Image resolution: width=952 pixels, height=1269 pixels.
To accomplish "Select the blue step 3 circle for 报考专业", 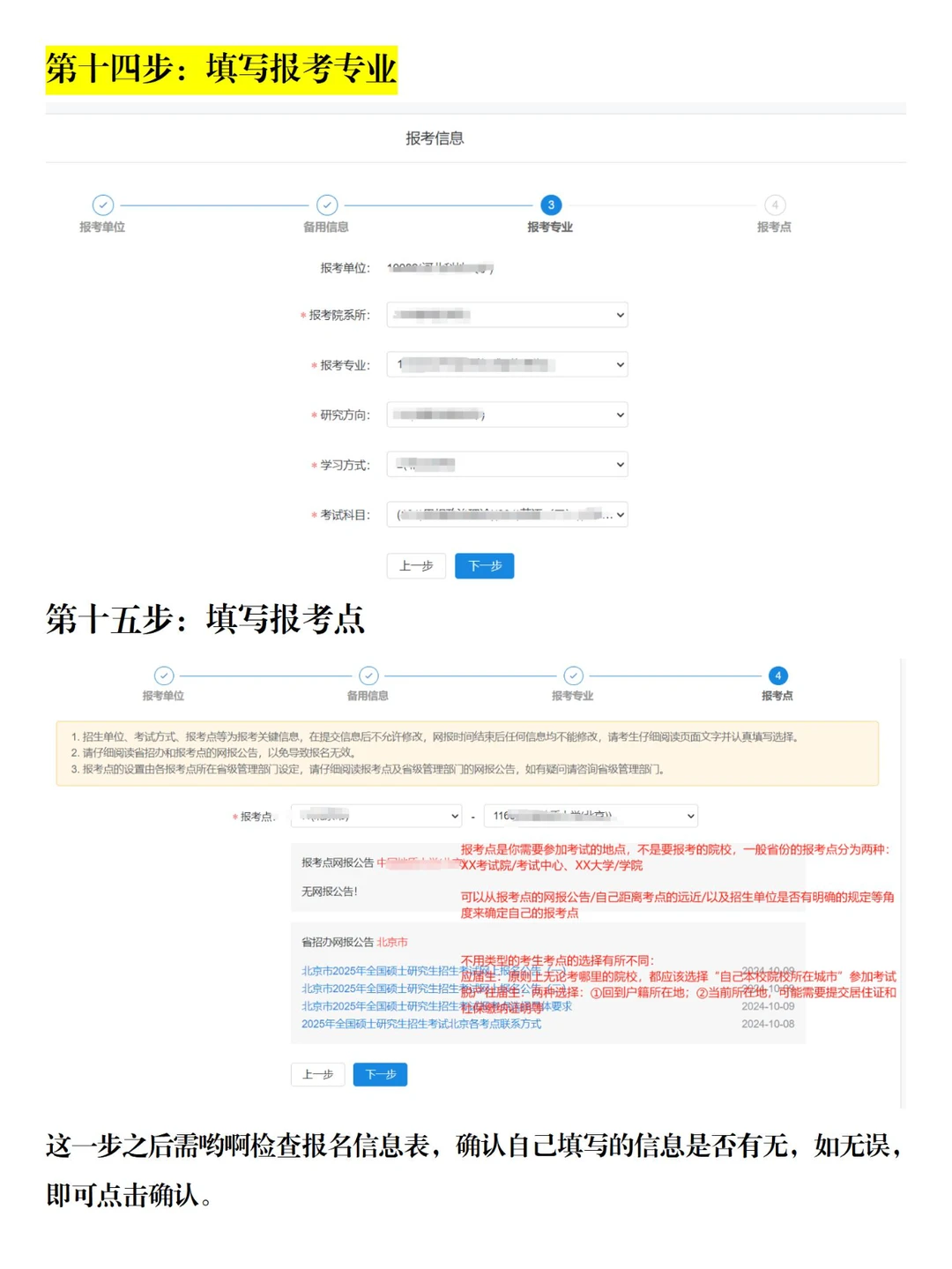I will point(551,205).
